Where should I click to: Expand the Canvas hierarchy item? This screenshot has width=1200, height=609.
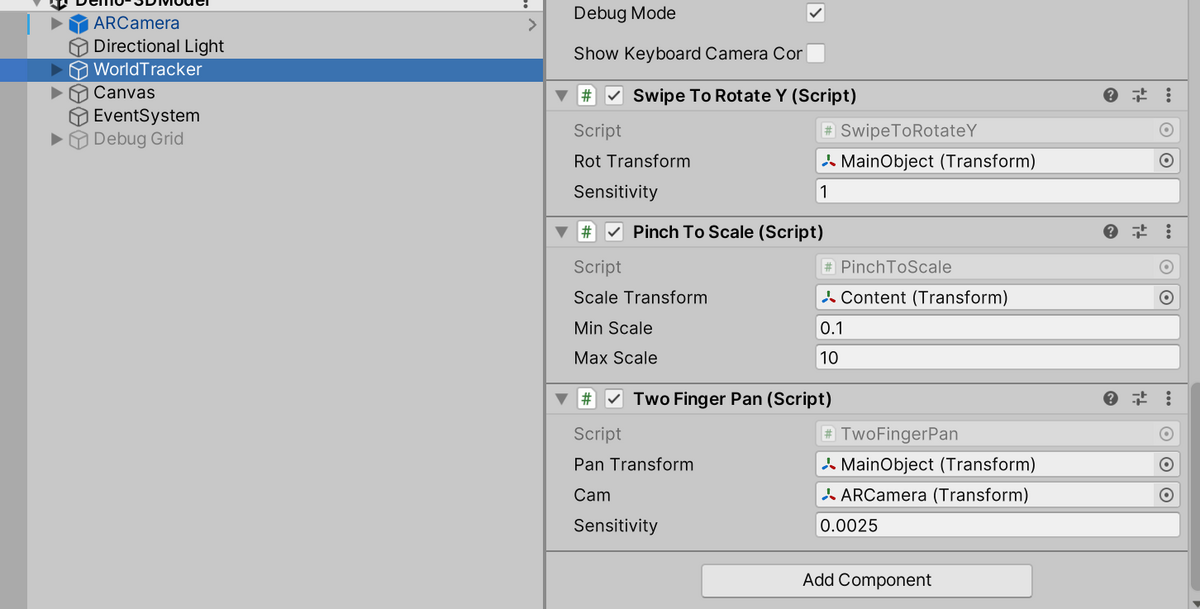[57, 92]
